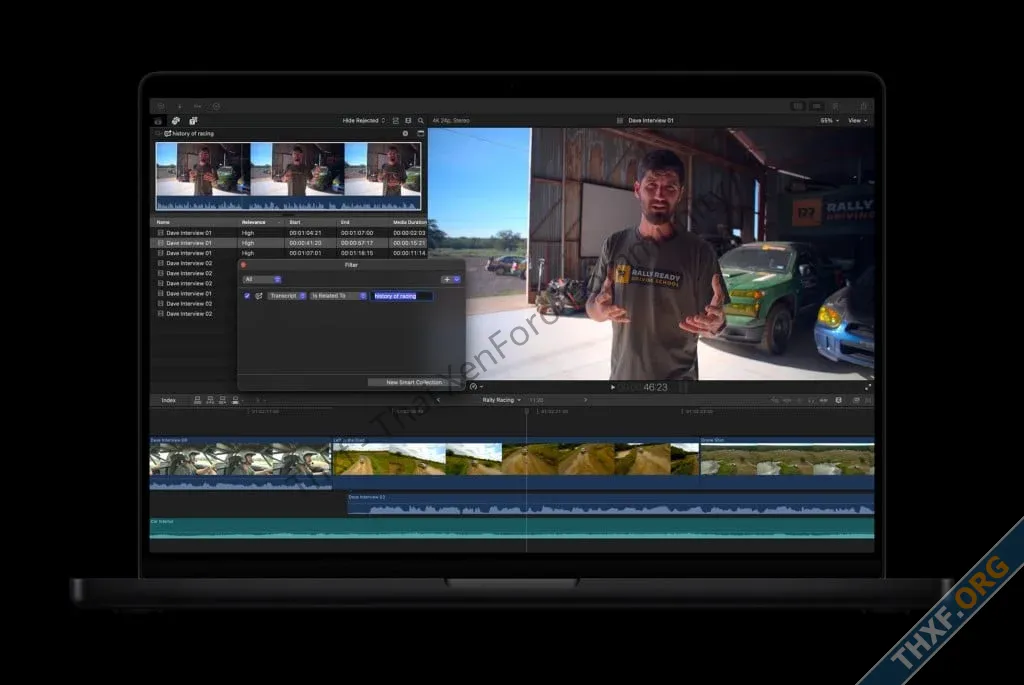
Task: Open the Libraries sidebar icon
Action: (x=158, y=120)
